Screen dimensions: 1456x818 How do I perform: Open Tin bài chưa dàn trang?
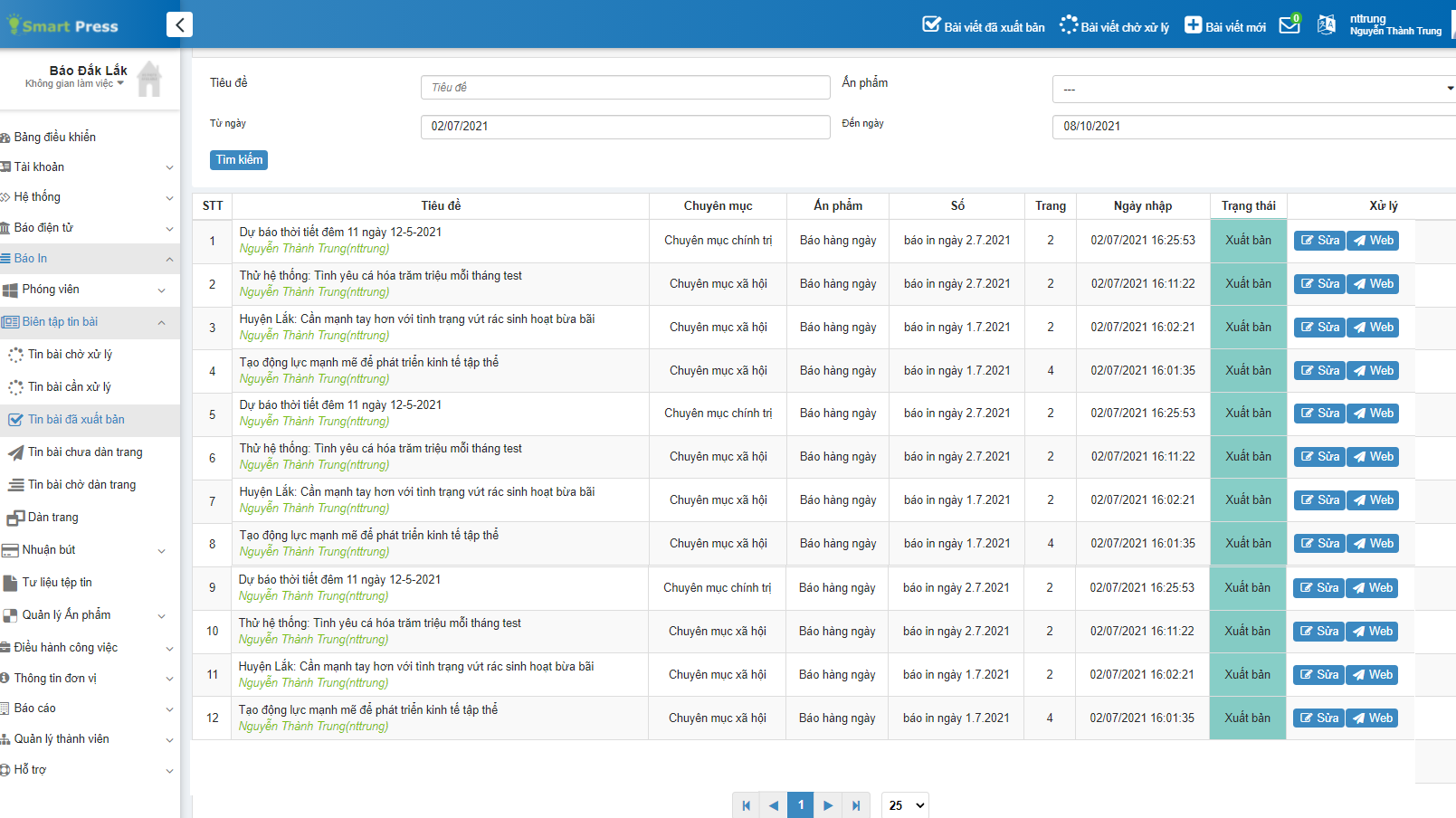(x=85, y=452)
